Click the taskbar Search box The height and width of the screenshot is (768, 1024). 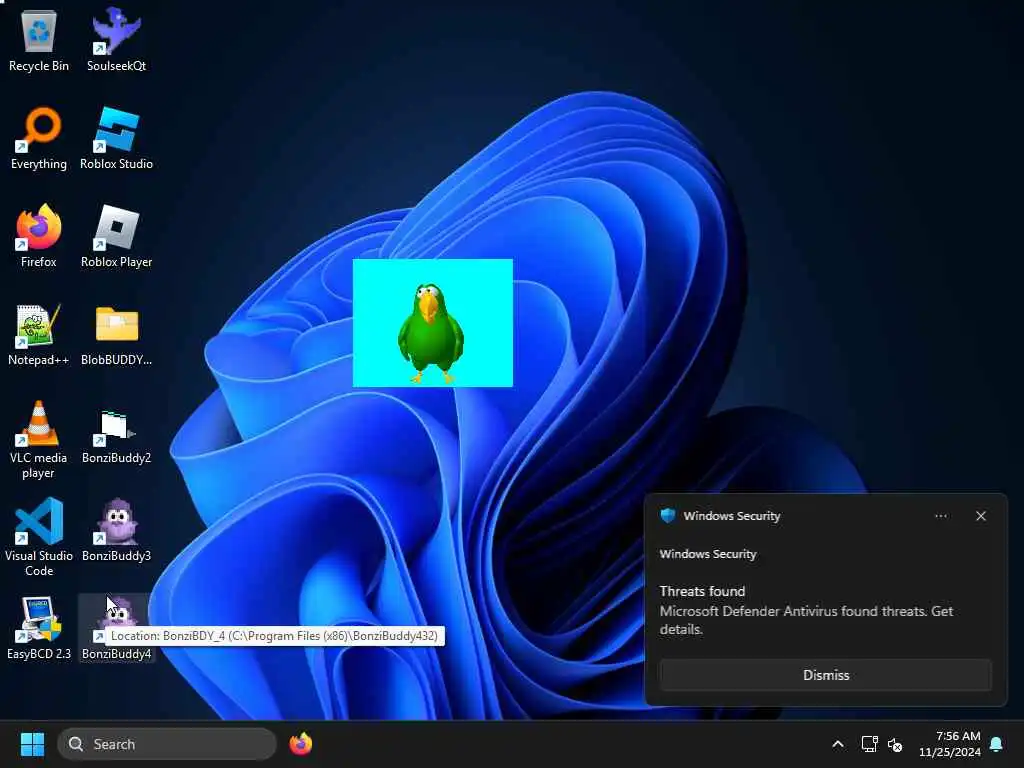pyautogui.click(x=167, y=744)
